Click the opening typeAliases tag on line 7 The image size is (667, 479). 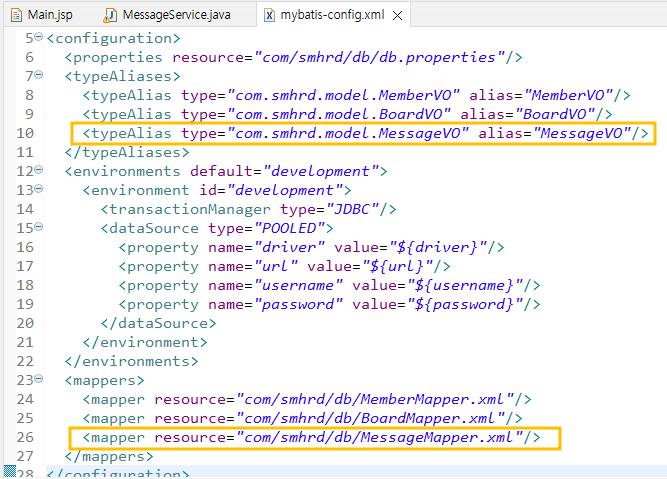coord(123,76)
